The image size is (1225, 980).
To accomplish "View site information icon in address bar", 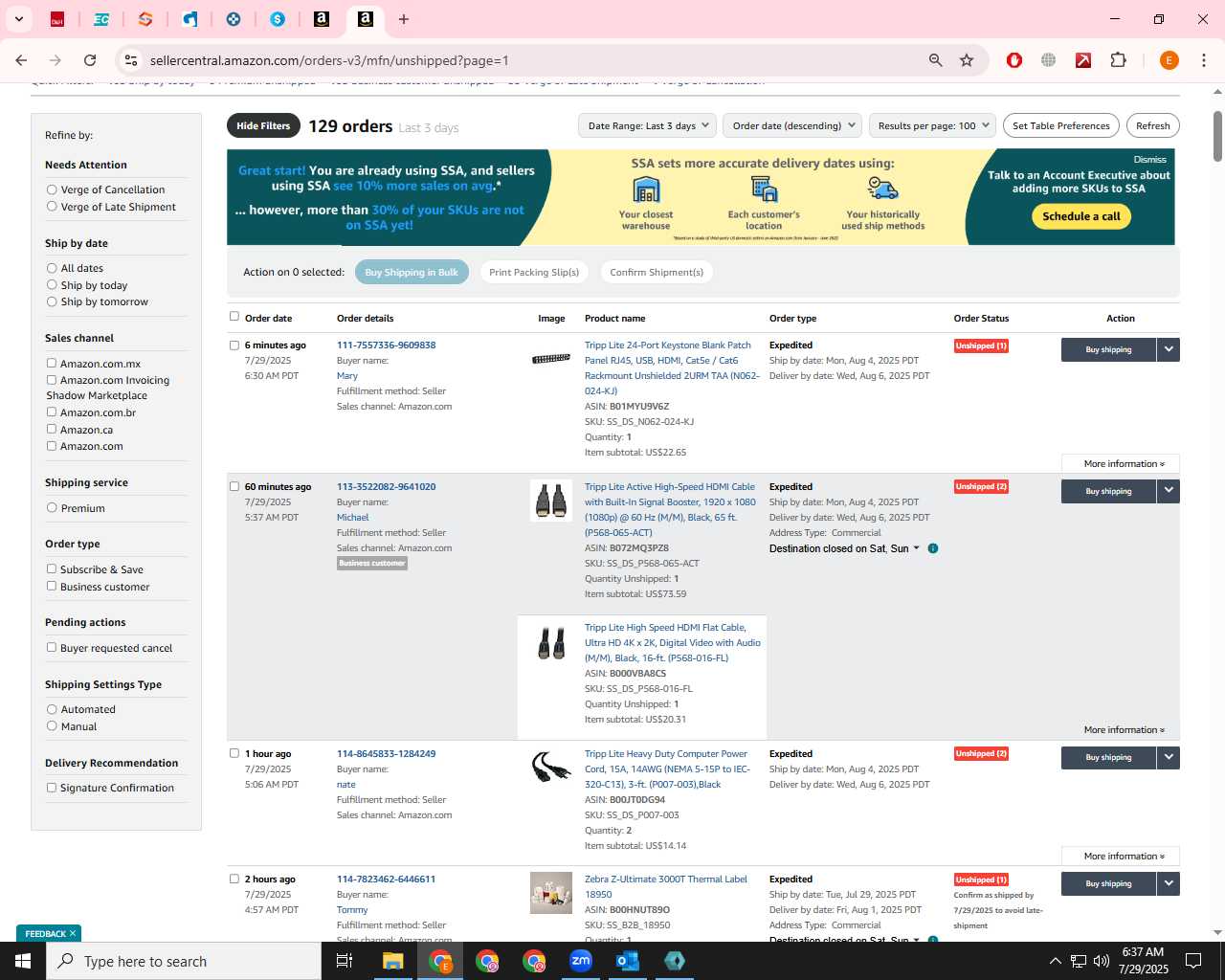I will pyautogui.click(x=131, y=60).
